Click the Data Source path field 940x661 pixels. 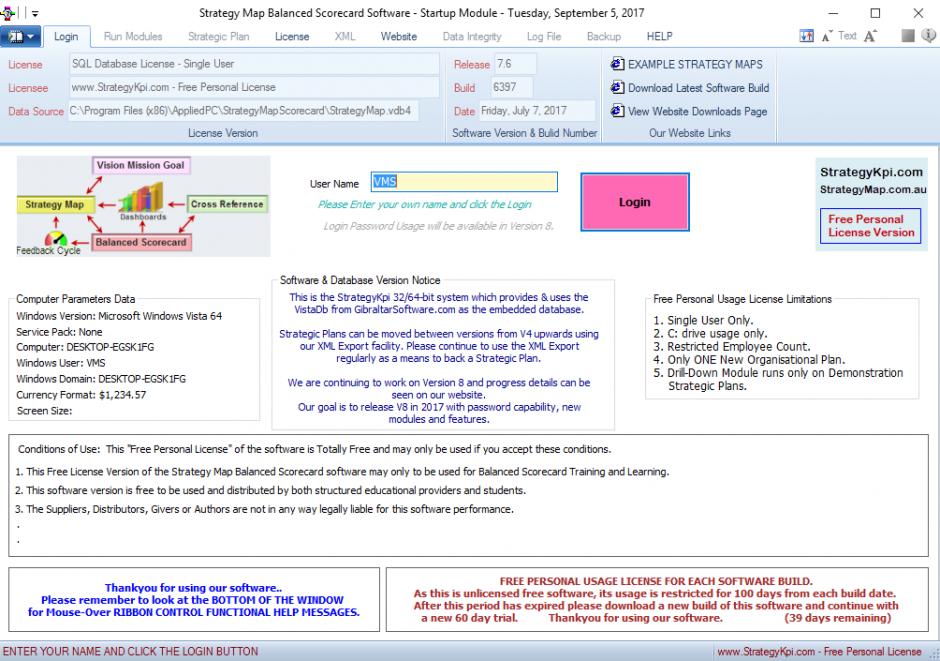(243, 111)
